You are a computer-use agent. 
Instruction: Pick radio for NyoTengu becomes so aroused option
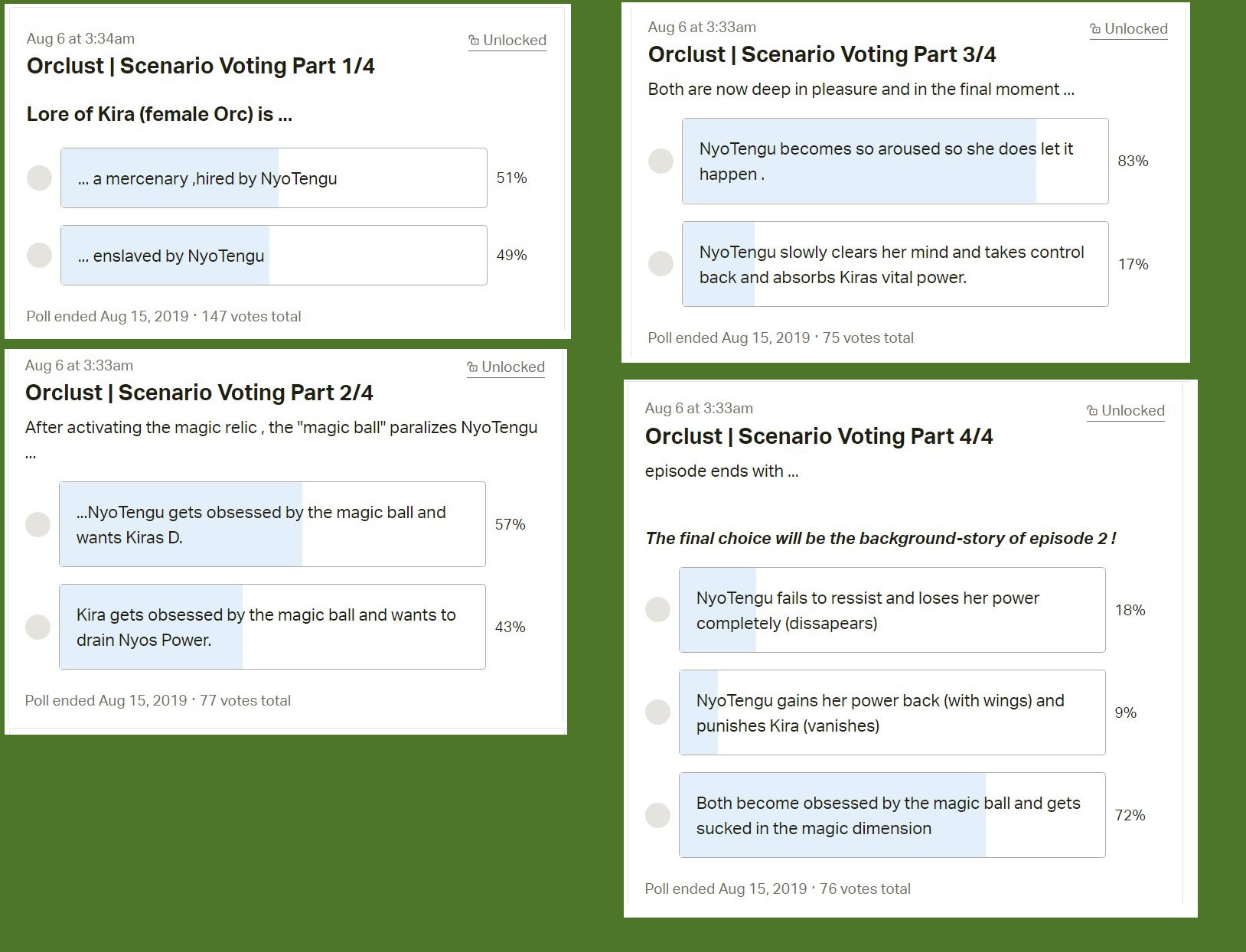(661, 161)
